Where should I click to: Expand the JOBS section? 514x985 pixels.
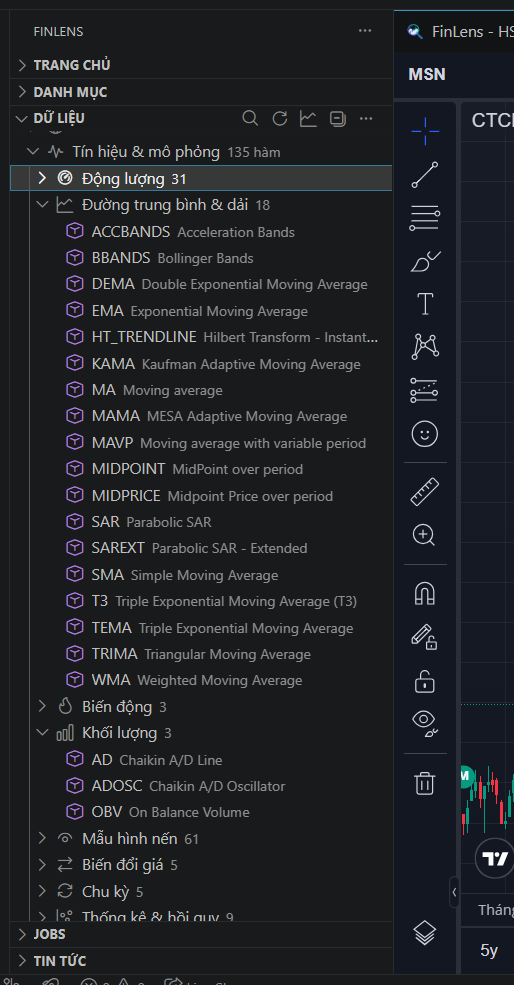click(x=201, y=934)
